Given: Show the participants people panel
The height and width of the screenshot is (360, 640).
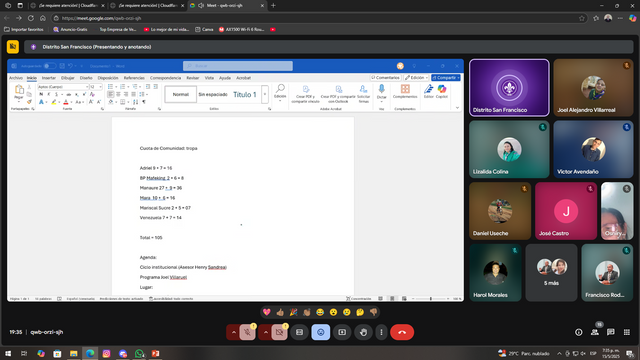Looking at the screenshot, I should [x=595, y=332].
